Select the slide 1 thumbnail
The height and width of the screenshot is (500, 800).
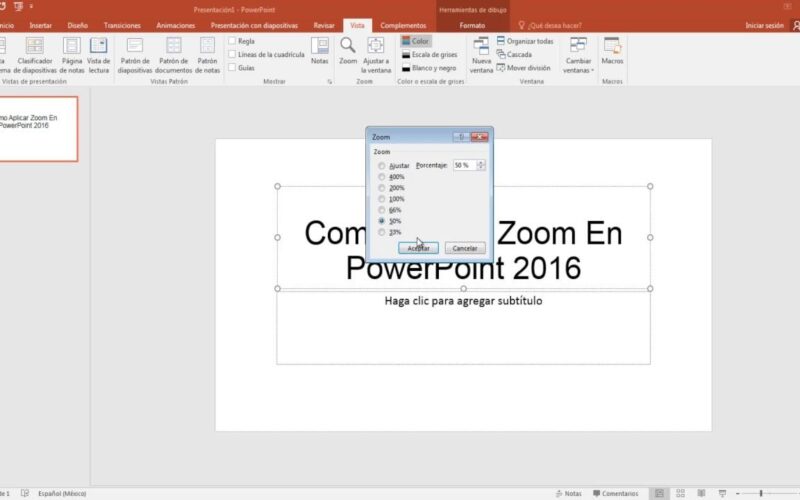click(x=37, y=128)
